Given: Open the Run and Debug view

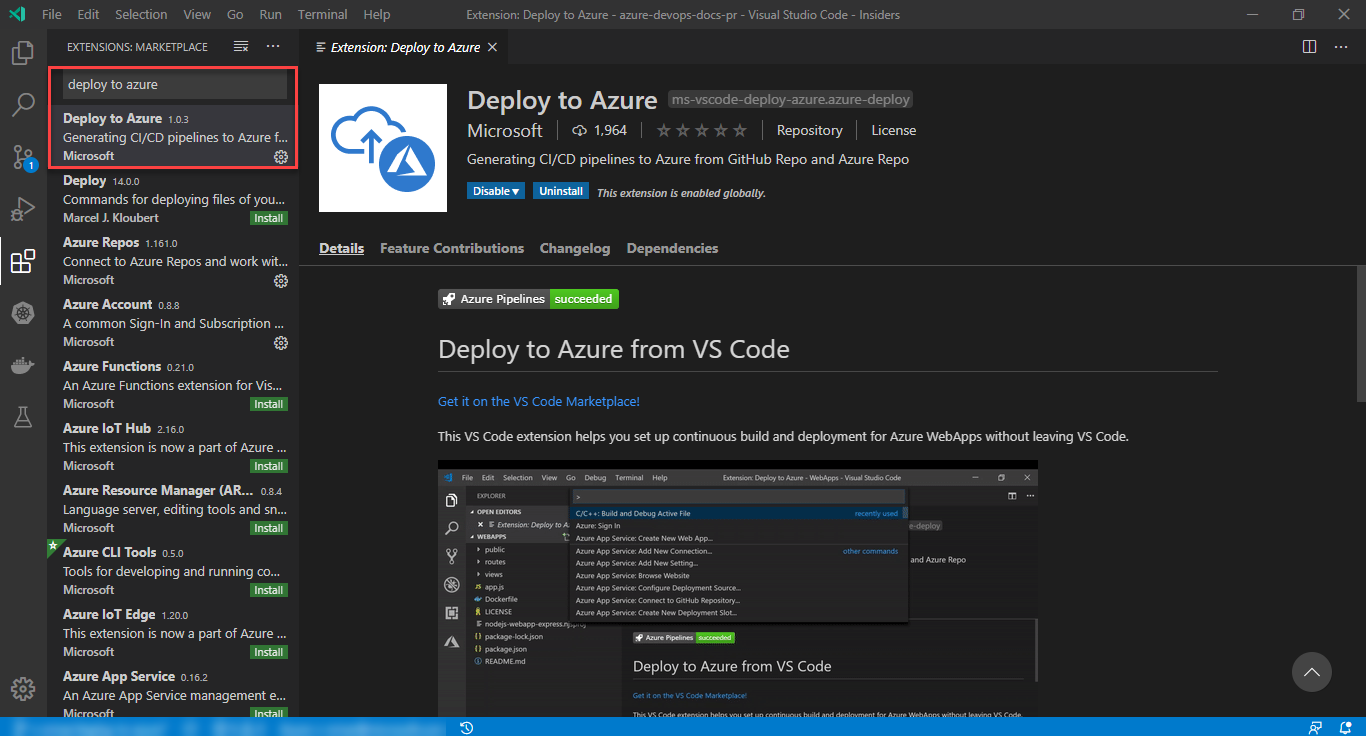Looking at the screenshot, I should 22,209.
